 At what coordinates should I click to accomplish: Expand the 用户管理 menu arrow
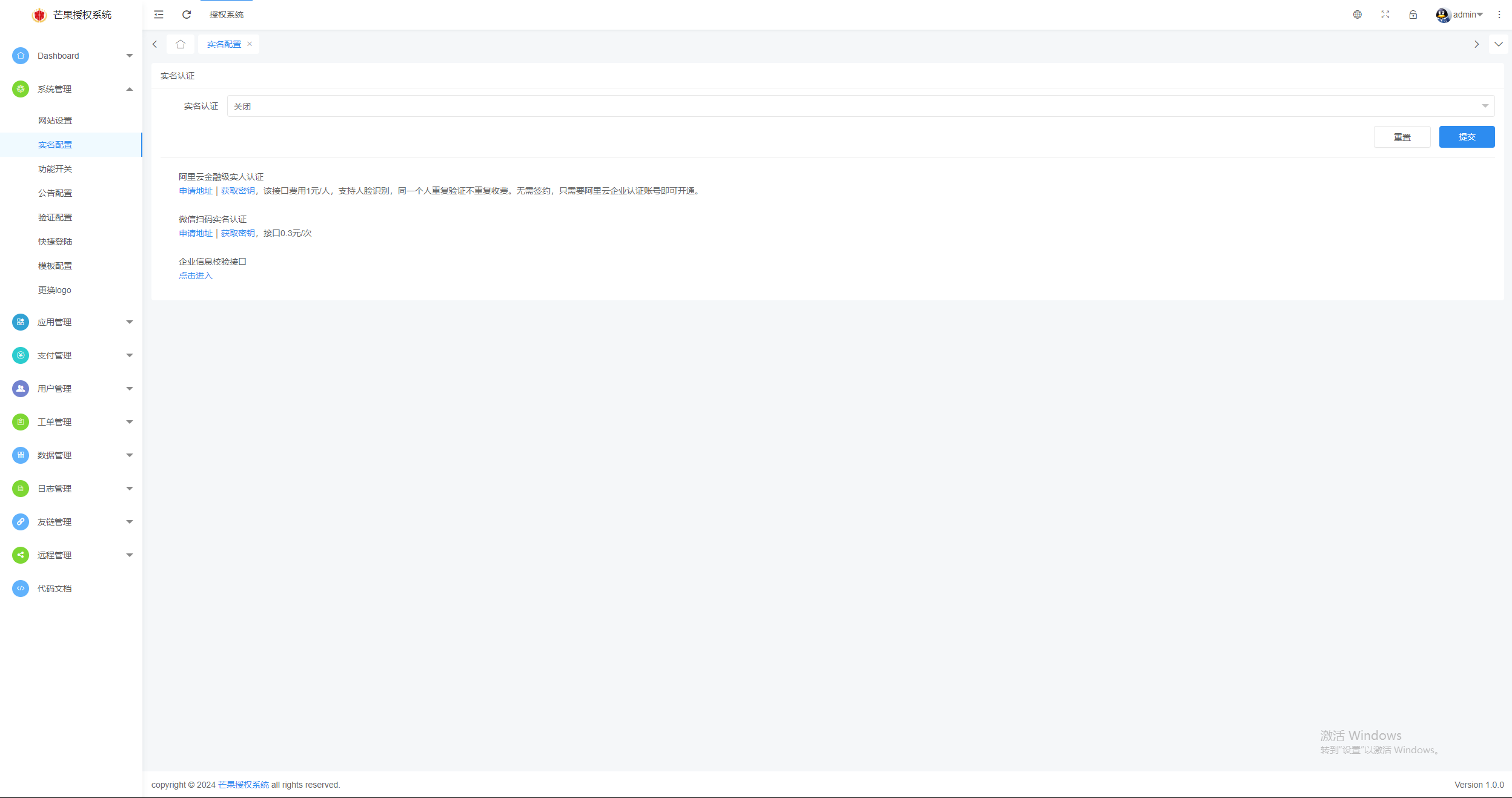[130, 389]
